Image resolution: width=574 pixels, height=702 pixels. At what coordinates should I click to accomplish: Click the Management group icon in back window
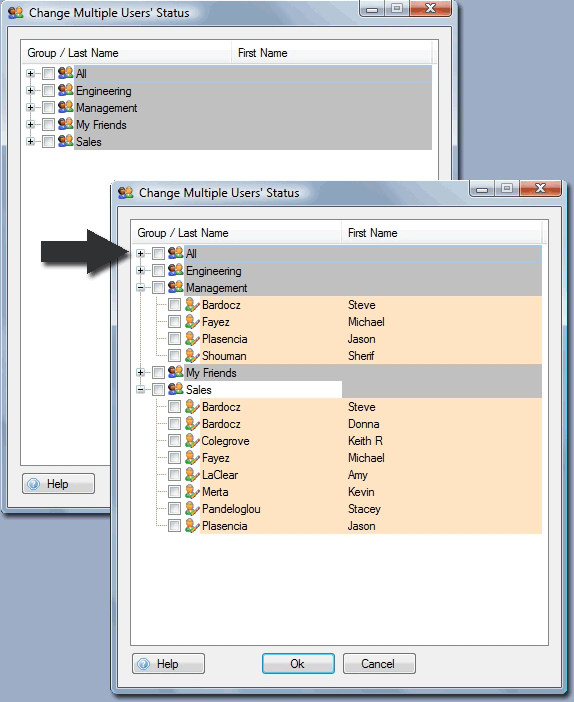pos(65,107)
